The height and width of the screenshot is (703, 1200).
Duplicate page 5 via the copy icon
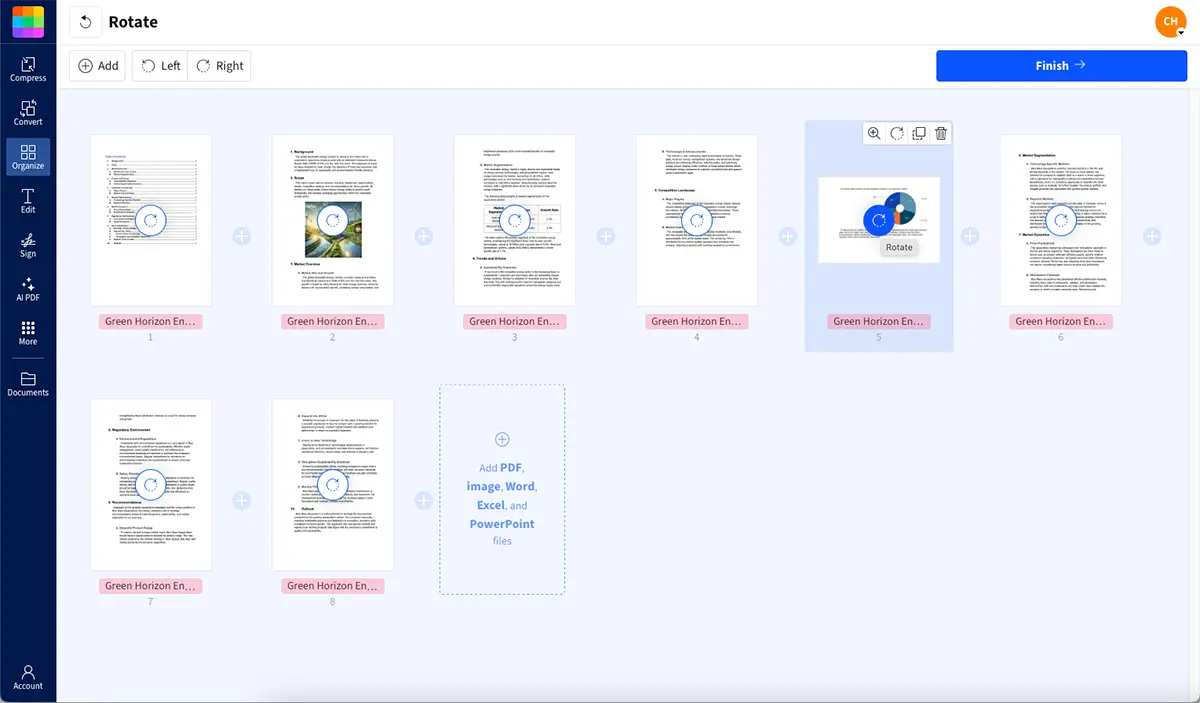click(x=918, y=133)
